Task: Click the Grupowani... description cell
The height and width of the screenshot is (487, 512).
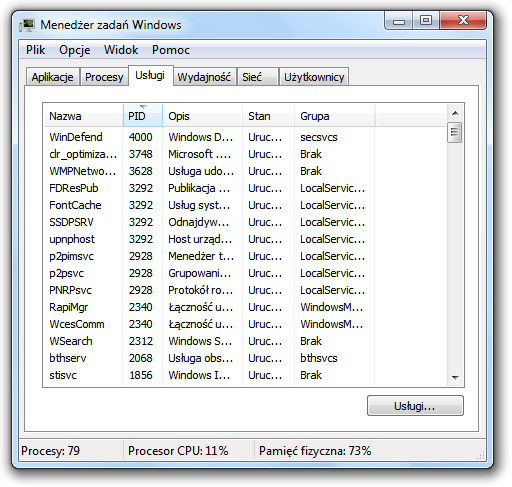Action: [x=200, y=273]
